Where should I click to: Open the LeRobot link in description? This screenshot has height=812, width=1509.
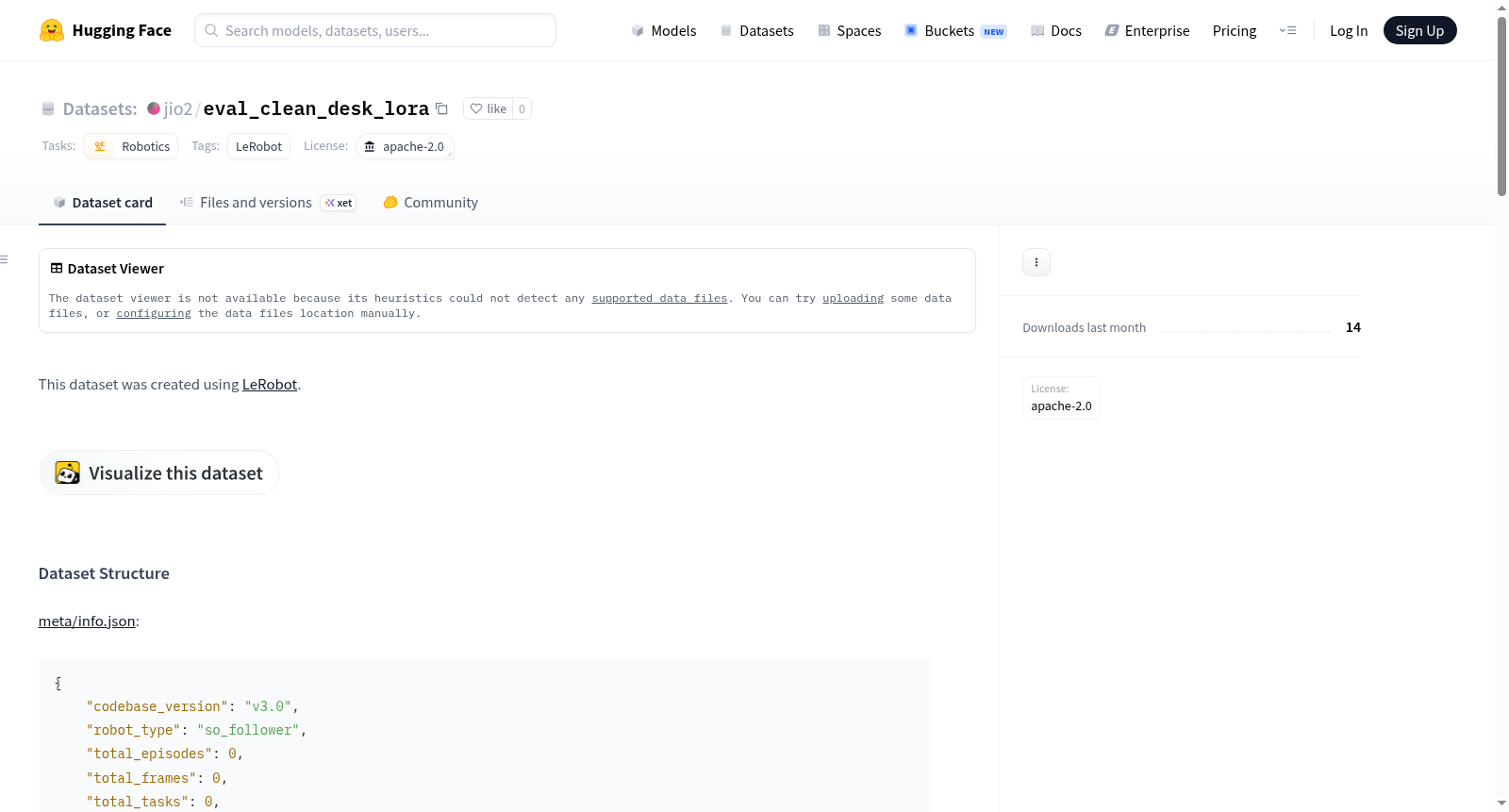coord(270,385)
